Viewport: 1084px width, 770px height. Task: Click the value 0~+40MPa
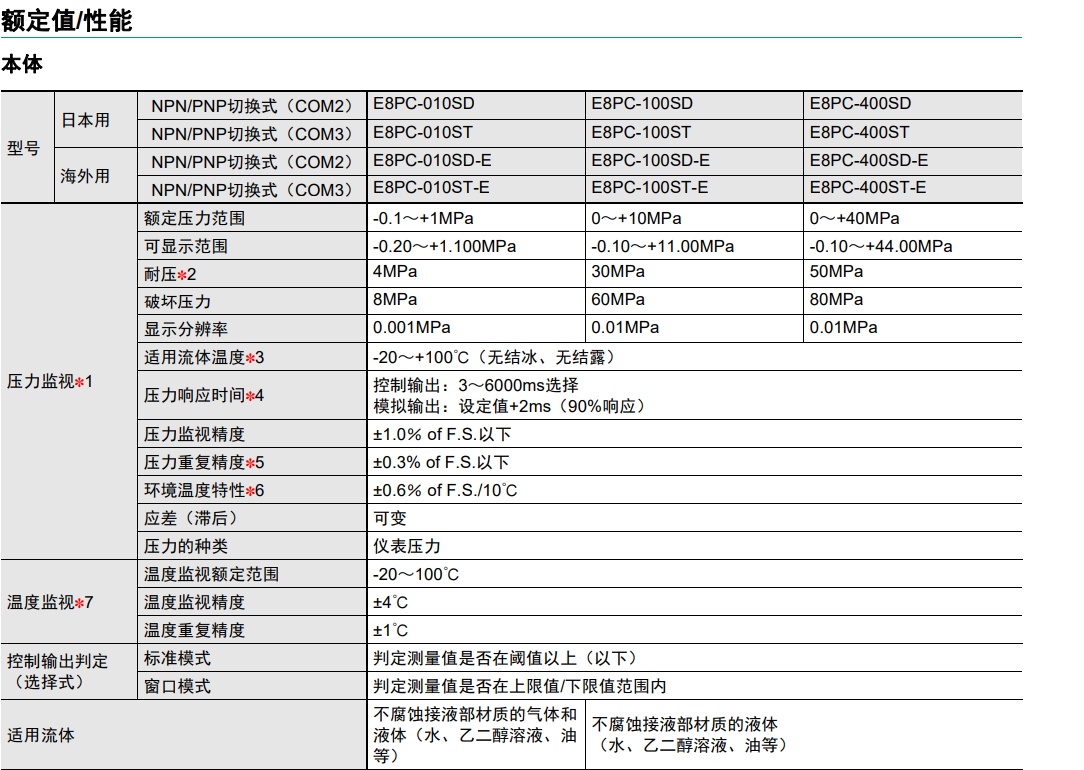click(854, 218)
